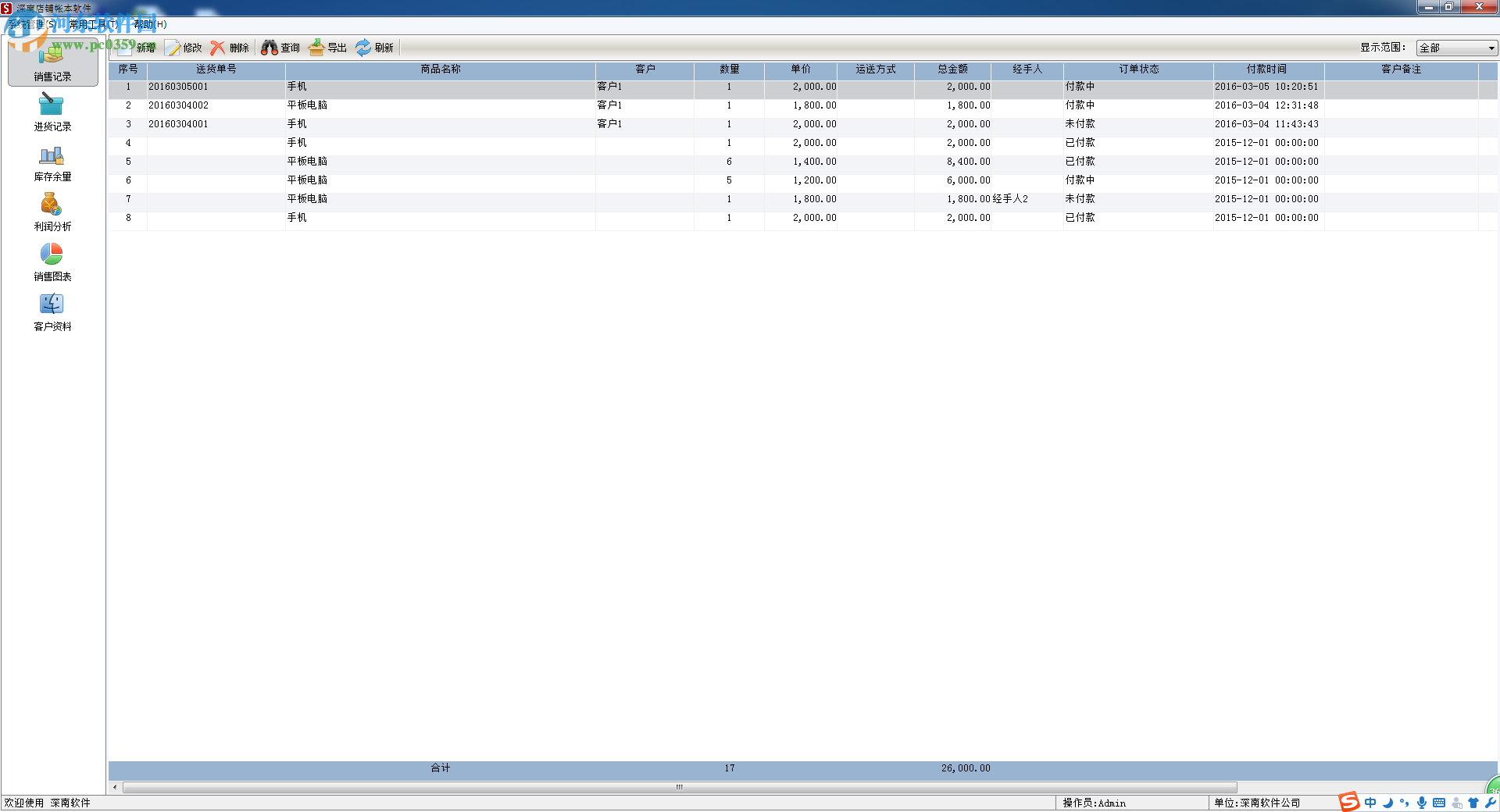This screenshot has width=1500, height=812.
Task: Click the scrollbar left arrow
Action: tap(115, 787)
